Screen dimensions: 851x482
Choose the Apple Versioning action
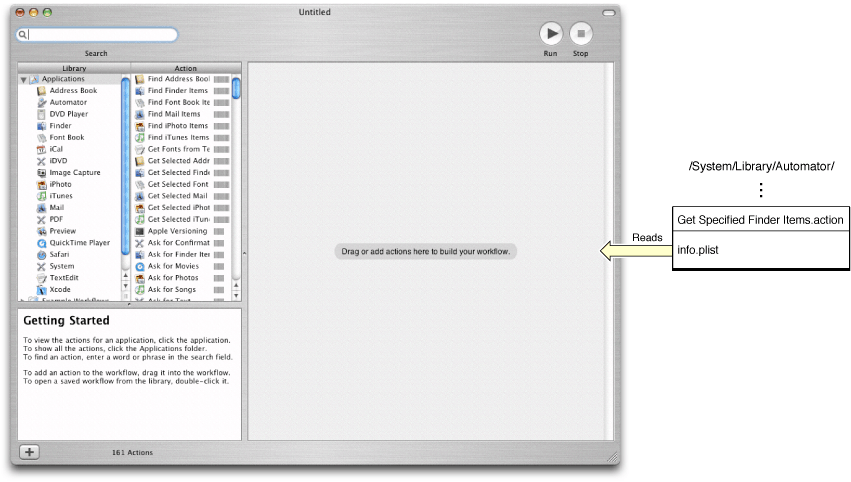178,231
